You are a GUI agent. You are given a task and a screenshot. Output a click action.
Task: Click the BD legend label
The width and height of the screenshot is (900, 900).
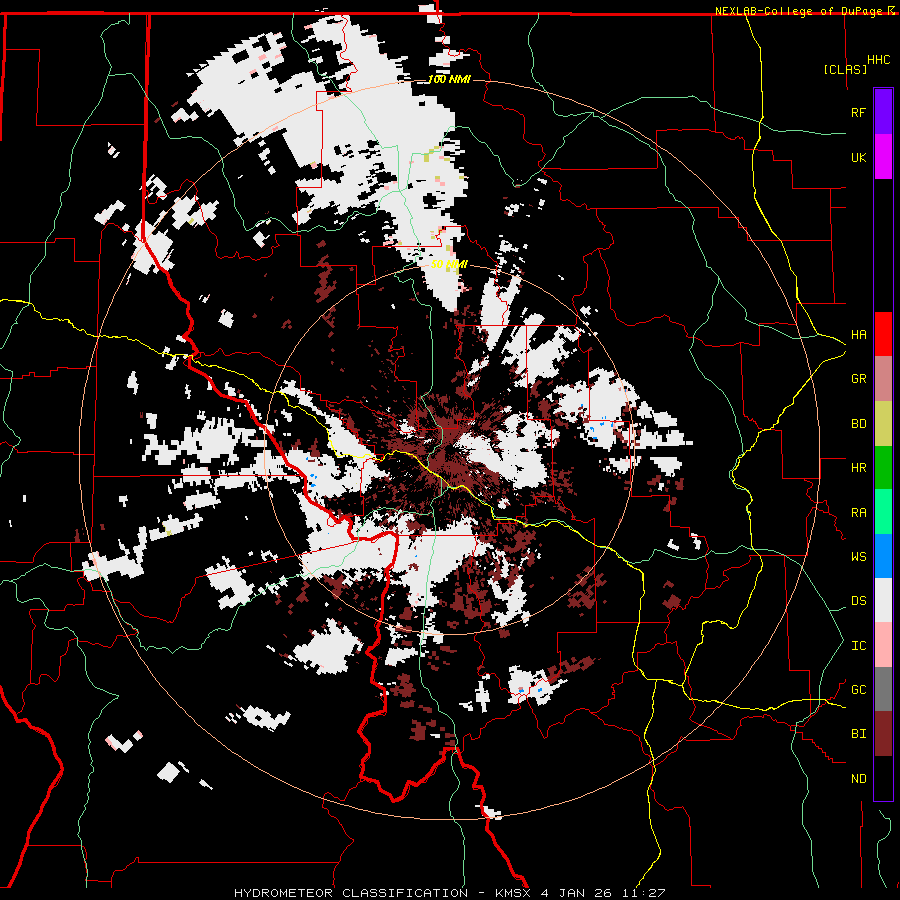click(x=858, y=424)
